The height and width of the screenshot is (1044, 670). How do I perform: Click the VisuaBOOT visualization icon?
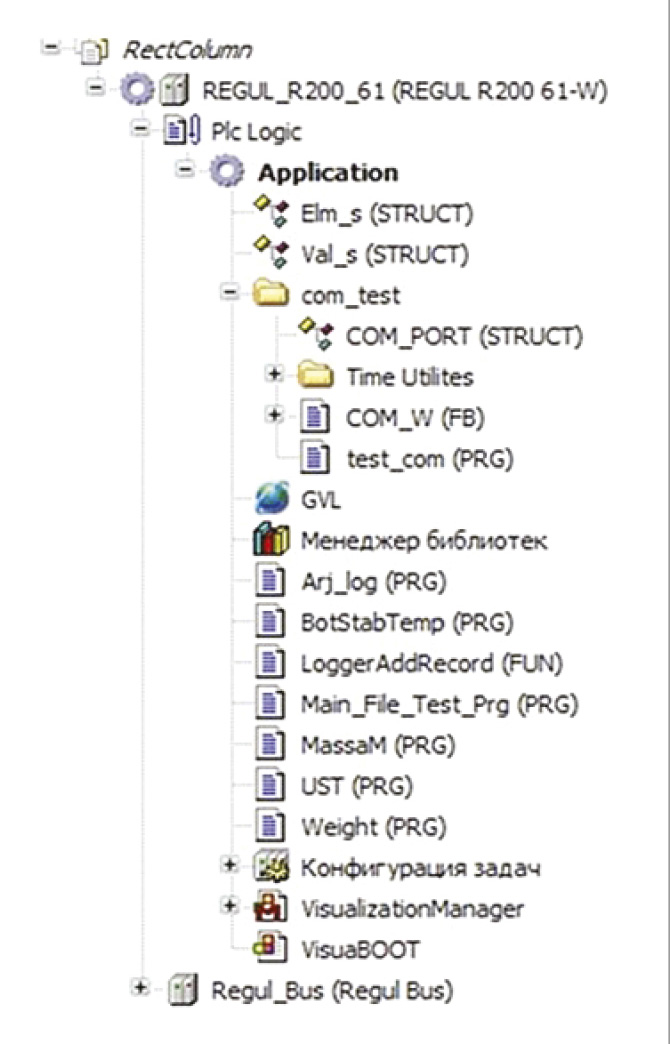point(271,948)
